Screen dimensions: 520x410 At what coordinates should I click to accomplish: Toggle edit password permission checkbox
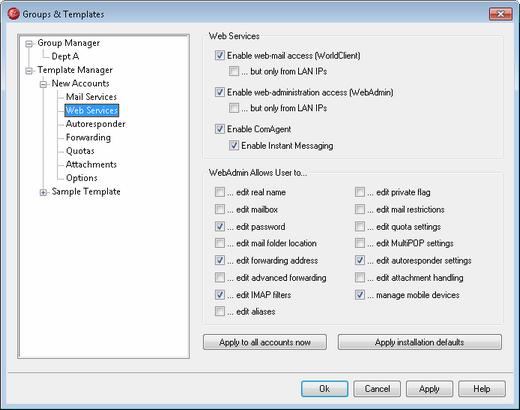tap(220, 227)
